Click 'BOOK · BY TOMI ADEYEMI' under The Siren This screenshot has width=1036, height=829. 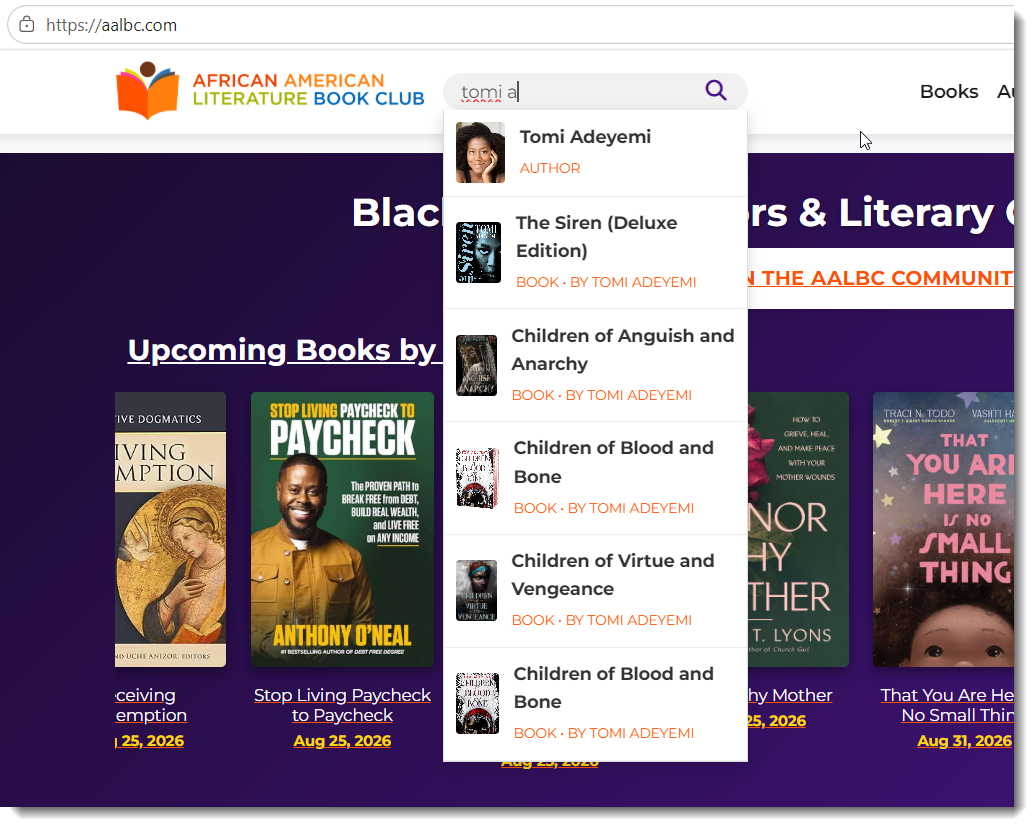click(606, 282)
